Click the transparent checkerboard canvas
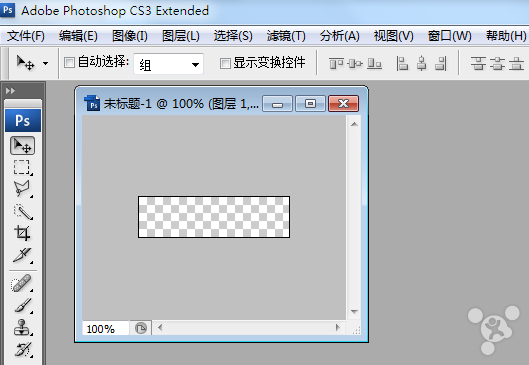 pyautogui.click(x=214, y=217)
